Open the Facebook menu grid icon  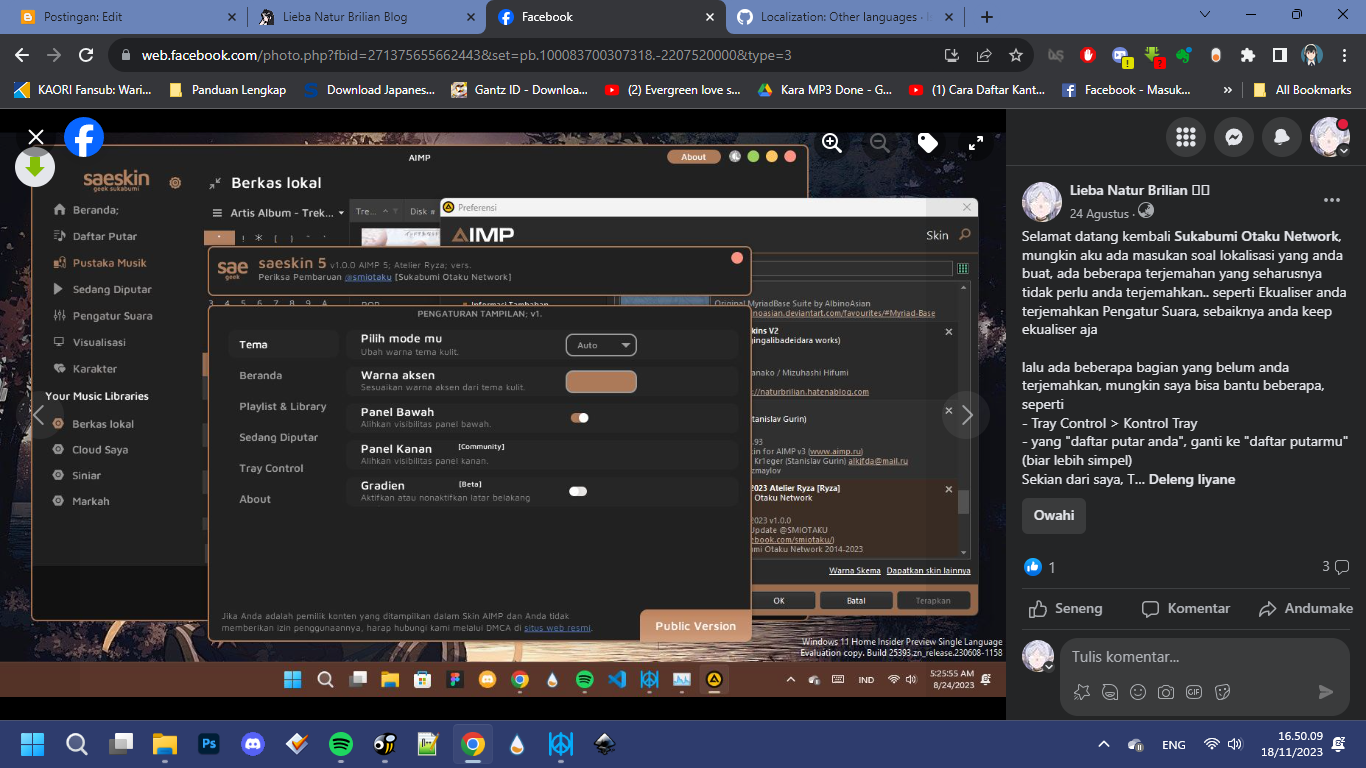click(x=1186, y=138)
